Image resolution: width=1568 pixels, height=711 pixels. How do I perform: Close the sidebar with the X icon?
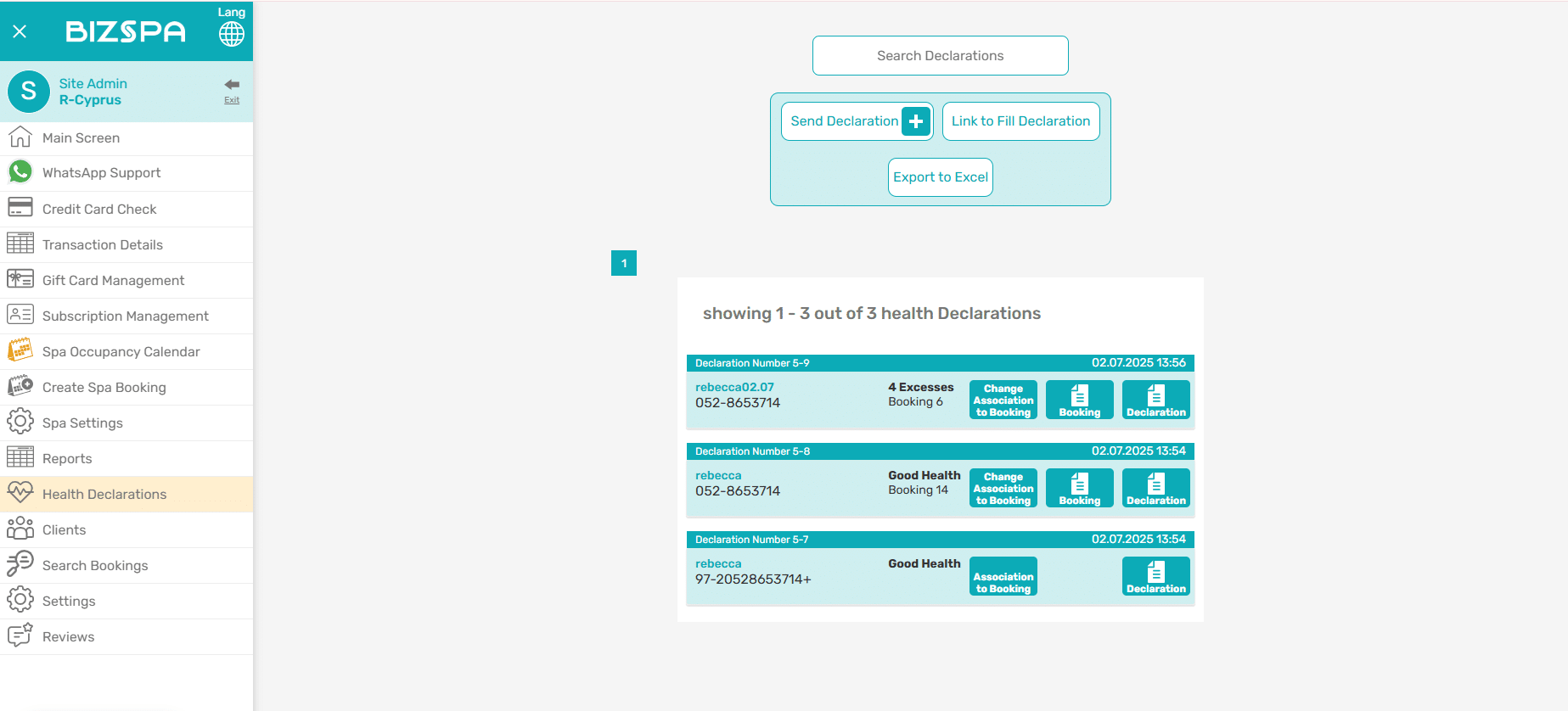click(20, 31)
